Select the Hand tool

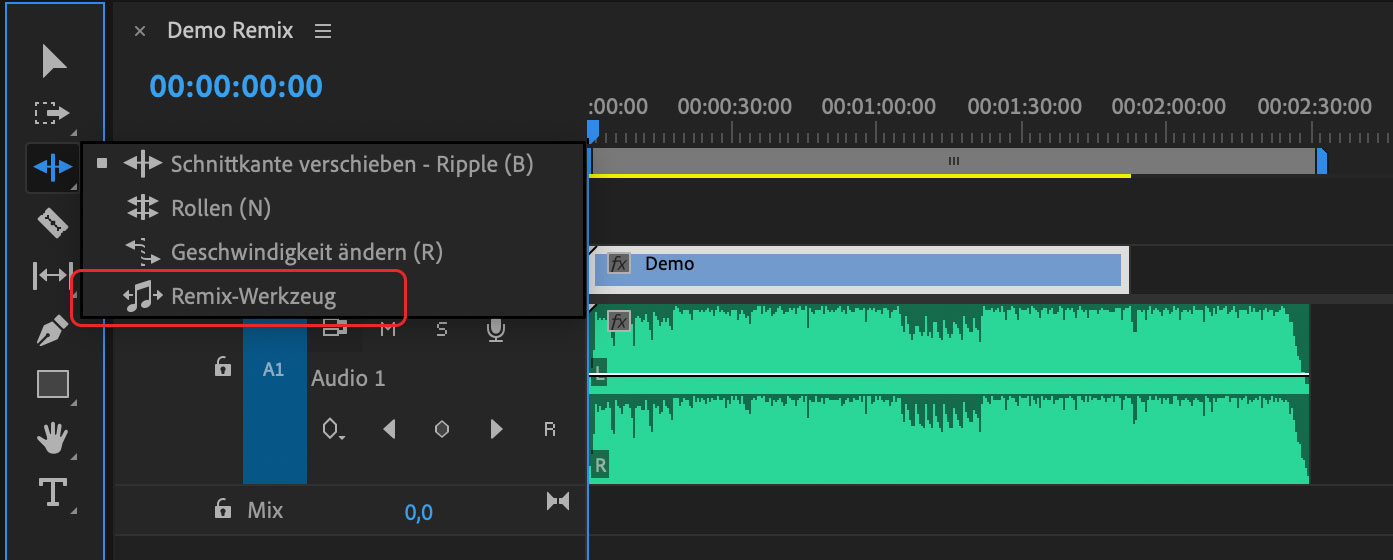tap(53, 438)
